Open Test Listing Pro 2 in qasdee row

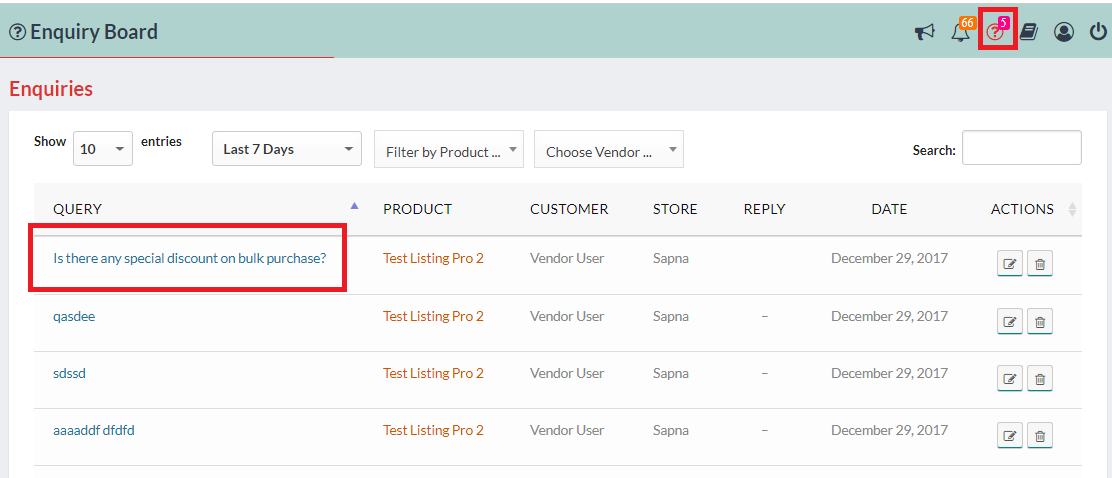433,316
